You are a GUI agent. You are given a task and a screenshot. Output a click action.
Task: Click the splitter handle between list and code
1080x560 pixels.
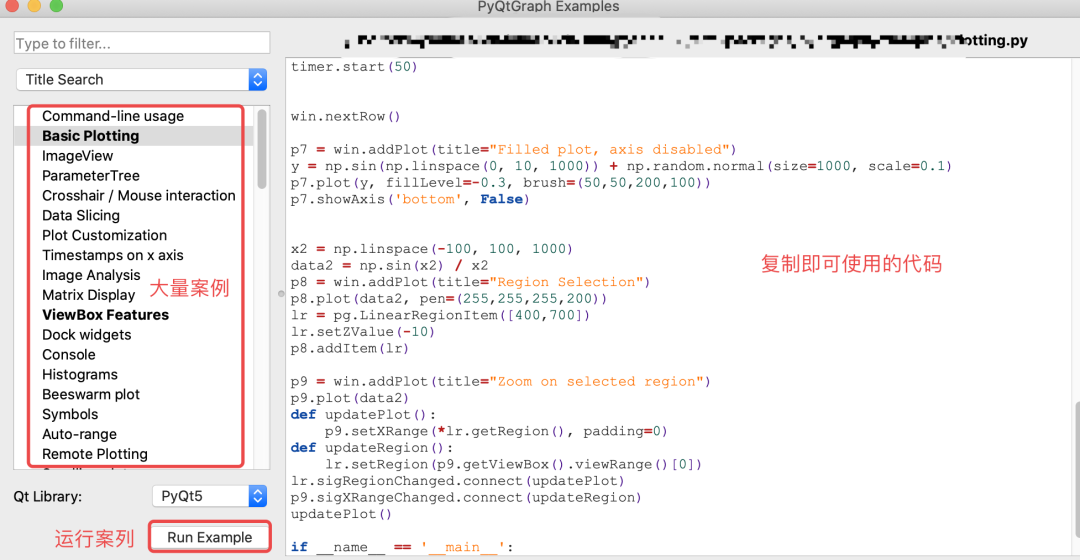(x=281, y=293)
